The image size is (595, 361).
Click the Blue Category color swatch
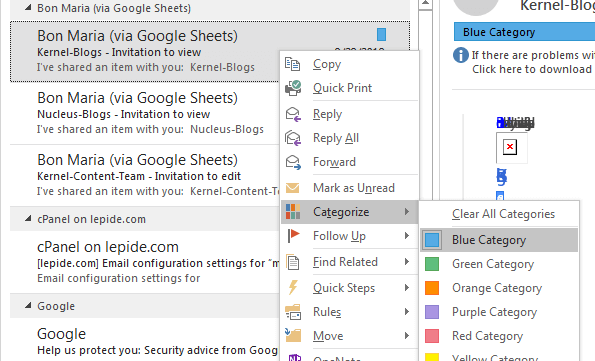coord(432,240)
